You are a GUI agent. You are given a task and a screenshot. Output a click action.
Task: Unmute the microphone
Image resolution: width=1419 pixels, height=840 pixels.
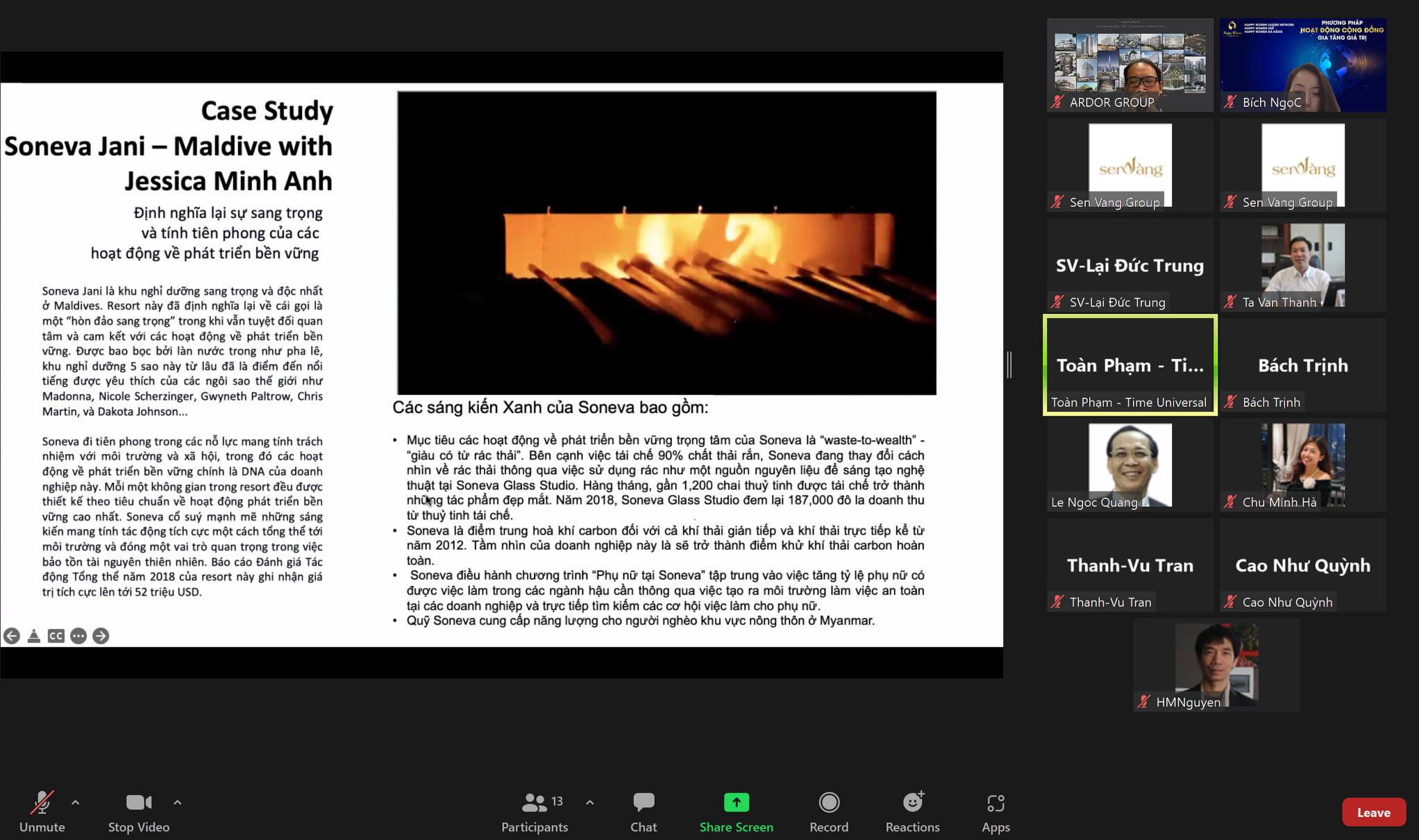click(x=42, y=812)
